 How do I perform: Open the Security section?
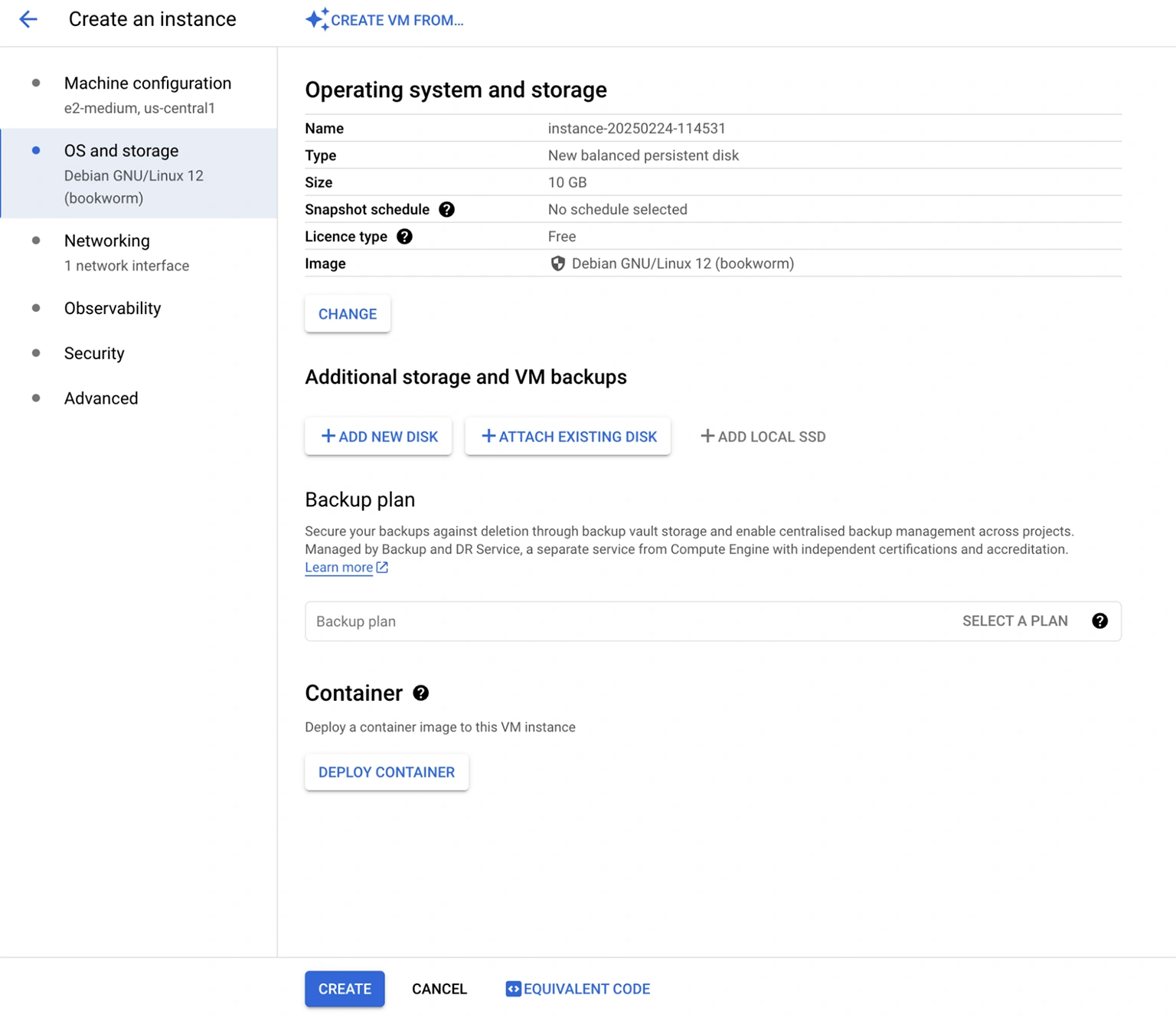[x=94, y=353]
